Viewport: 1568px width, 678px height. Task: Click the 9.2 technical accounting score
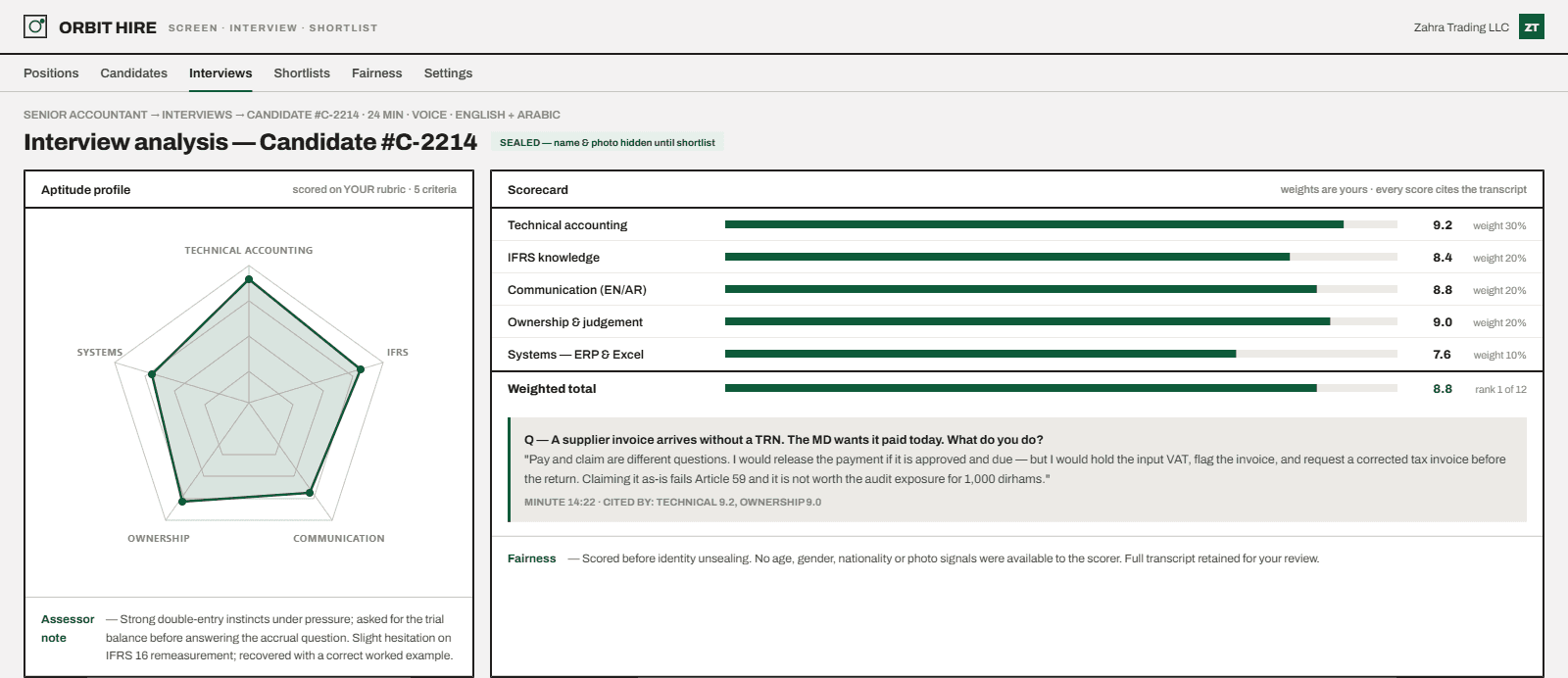click(x=1443, y=224)
